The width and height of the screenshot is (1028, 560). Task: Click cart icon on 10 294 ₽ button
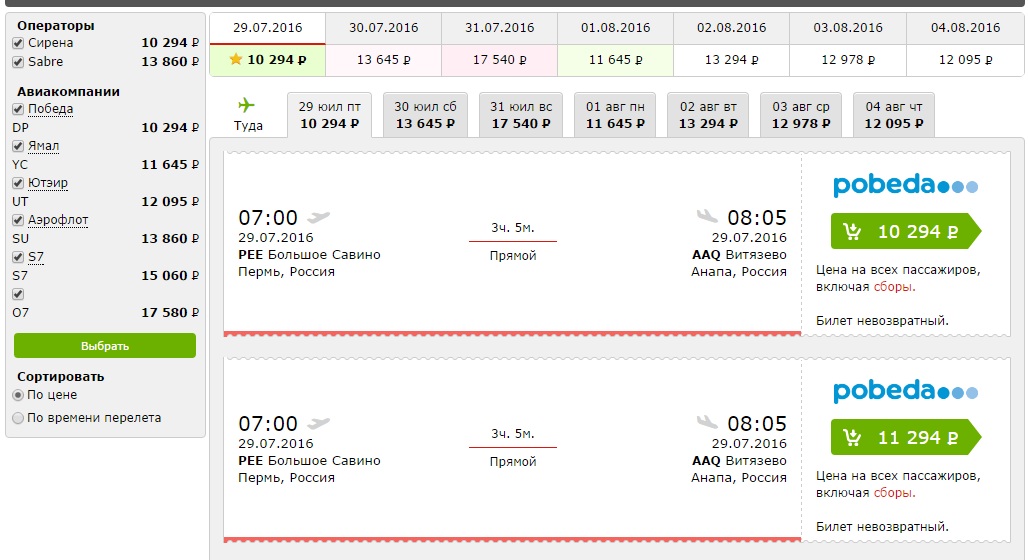[x=852, y=232]
